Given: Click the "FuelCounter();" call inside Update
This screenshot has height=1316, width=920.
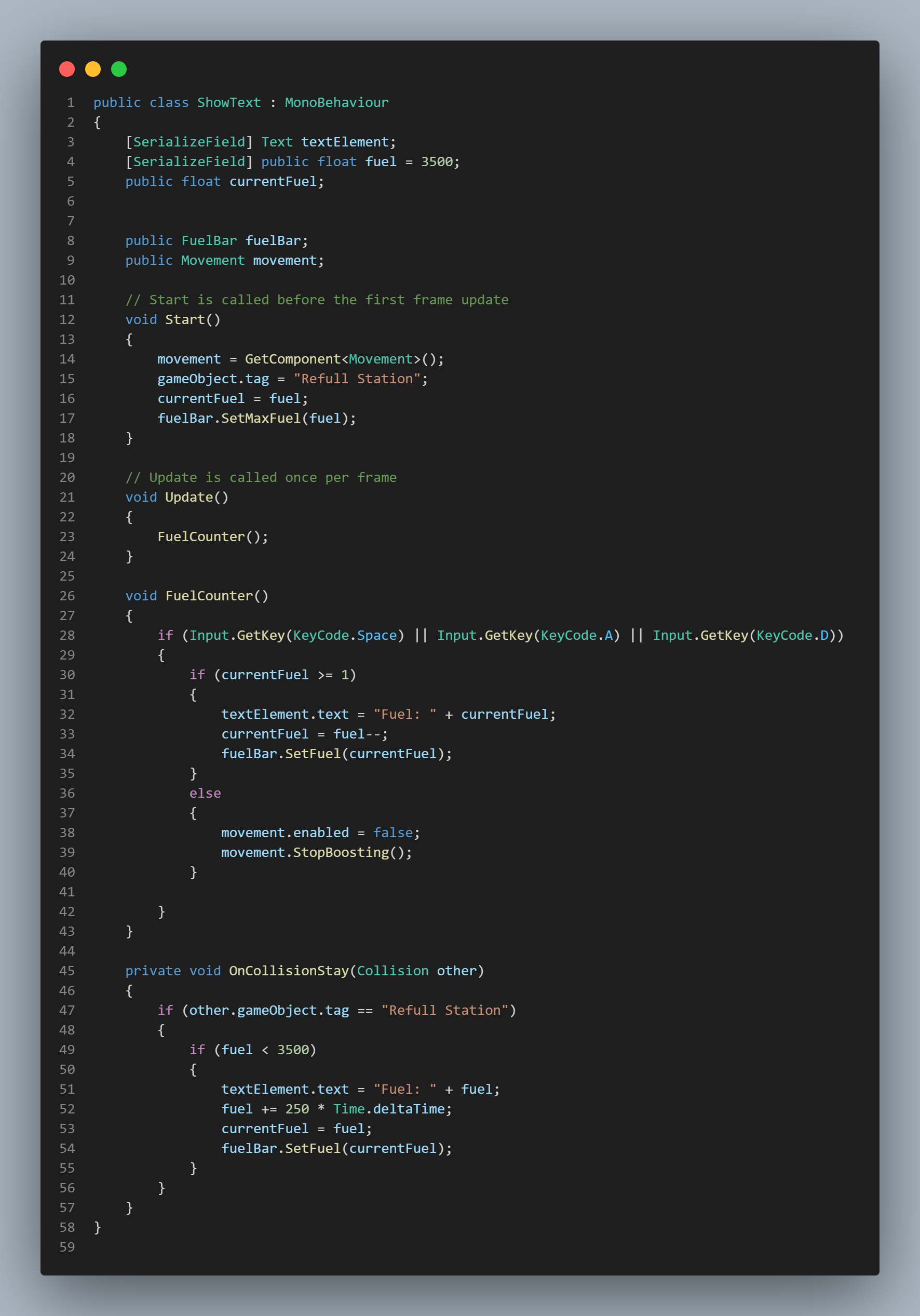Looking at the screenshot, I should pyautogui.click(x=212, y=537).
